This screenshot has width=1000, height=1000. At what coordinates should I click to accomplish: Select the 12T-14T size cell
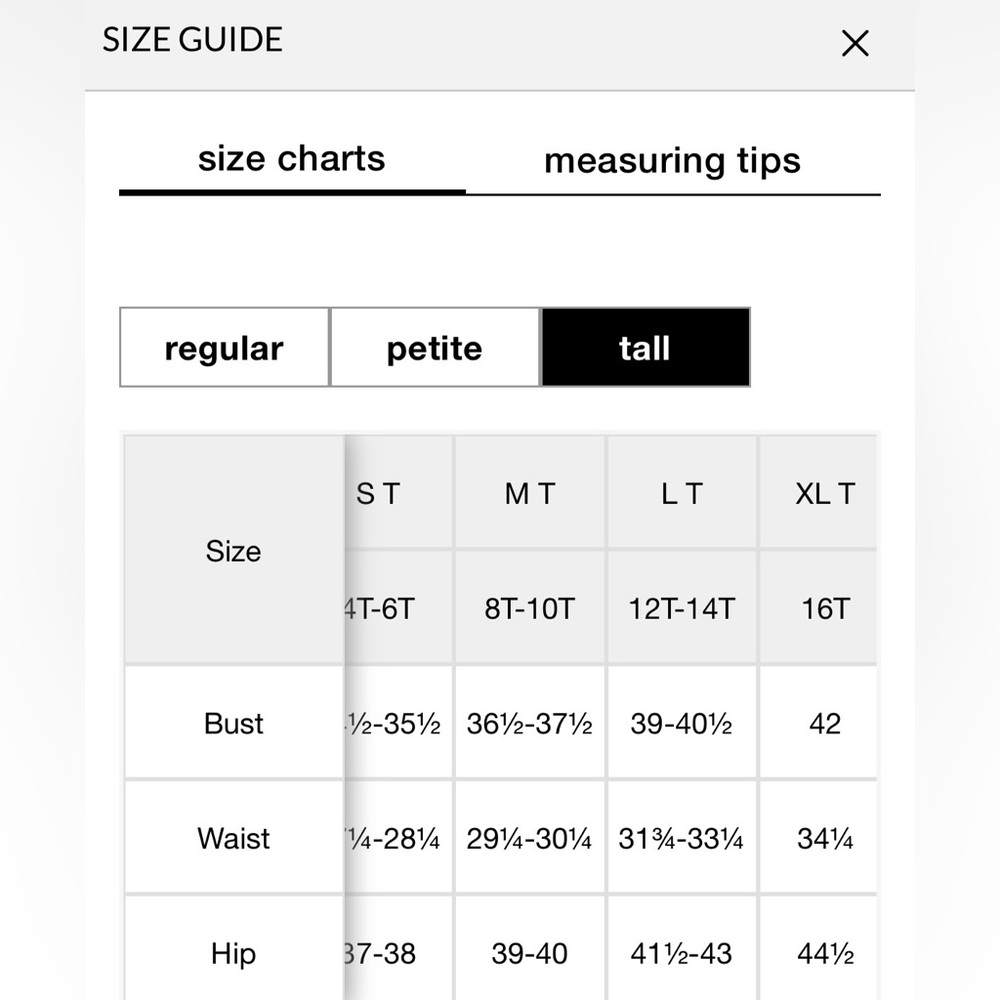pos(682,608)
